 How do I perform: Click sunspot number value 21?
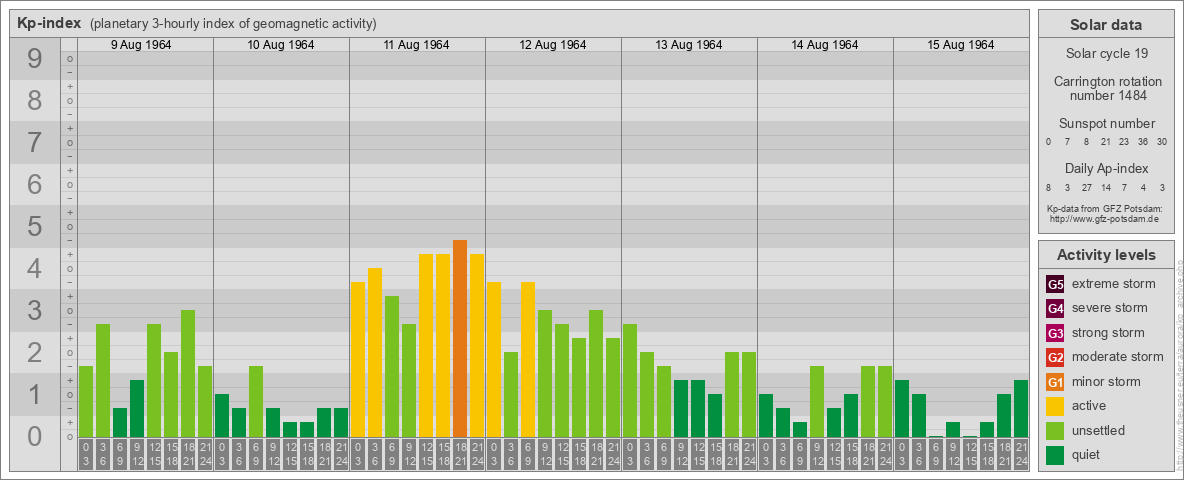[1105, 142]
